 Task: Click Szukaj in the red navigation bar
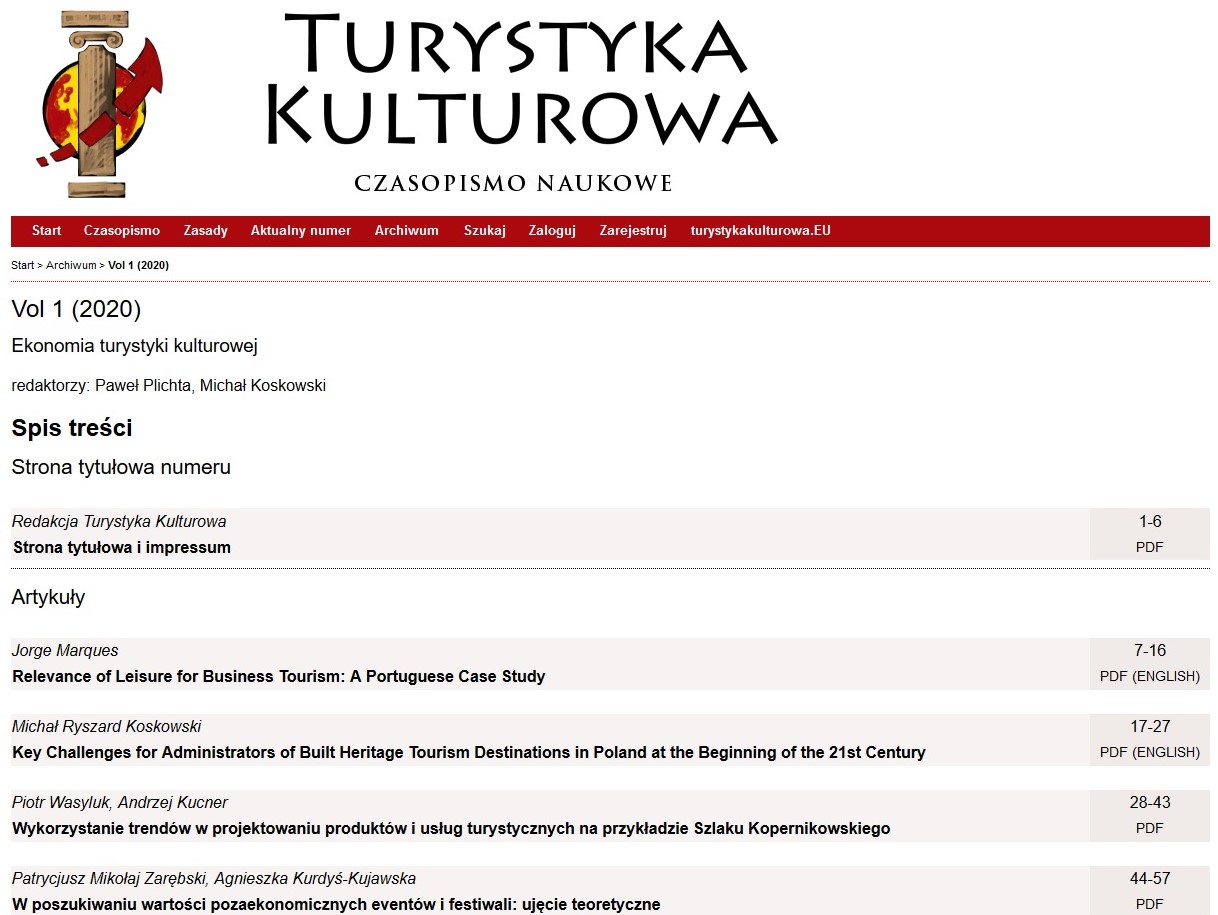click(484, 231)
